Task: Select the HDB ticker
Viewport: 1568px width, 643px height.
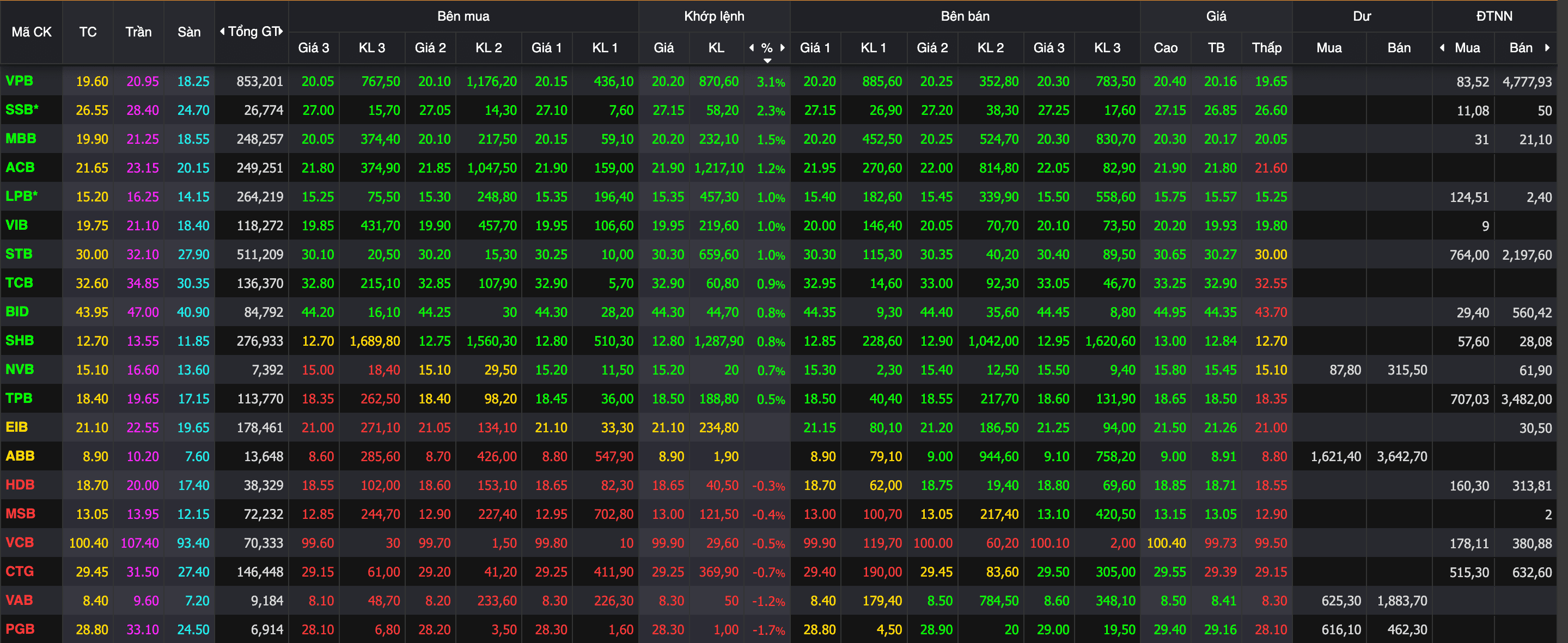Action: point(20,485)
